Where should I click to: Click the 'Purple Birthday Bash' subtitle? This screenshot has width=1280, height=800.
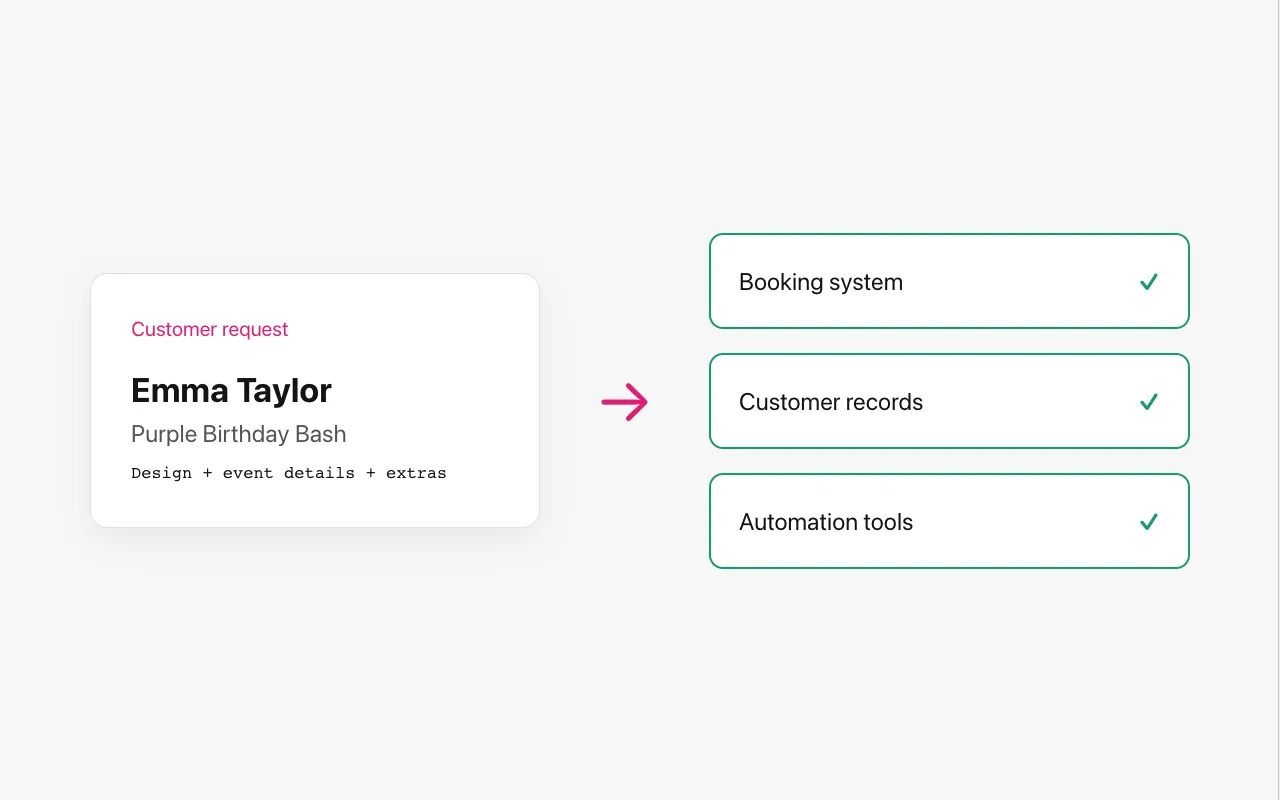(239, 434)
